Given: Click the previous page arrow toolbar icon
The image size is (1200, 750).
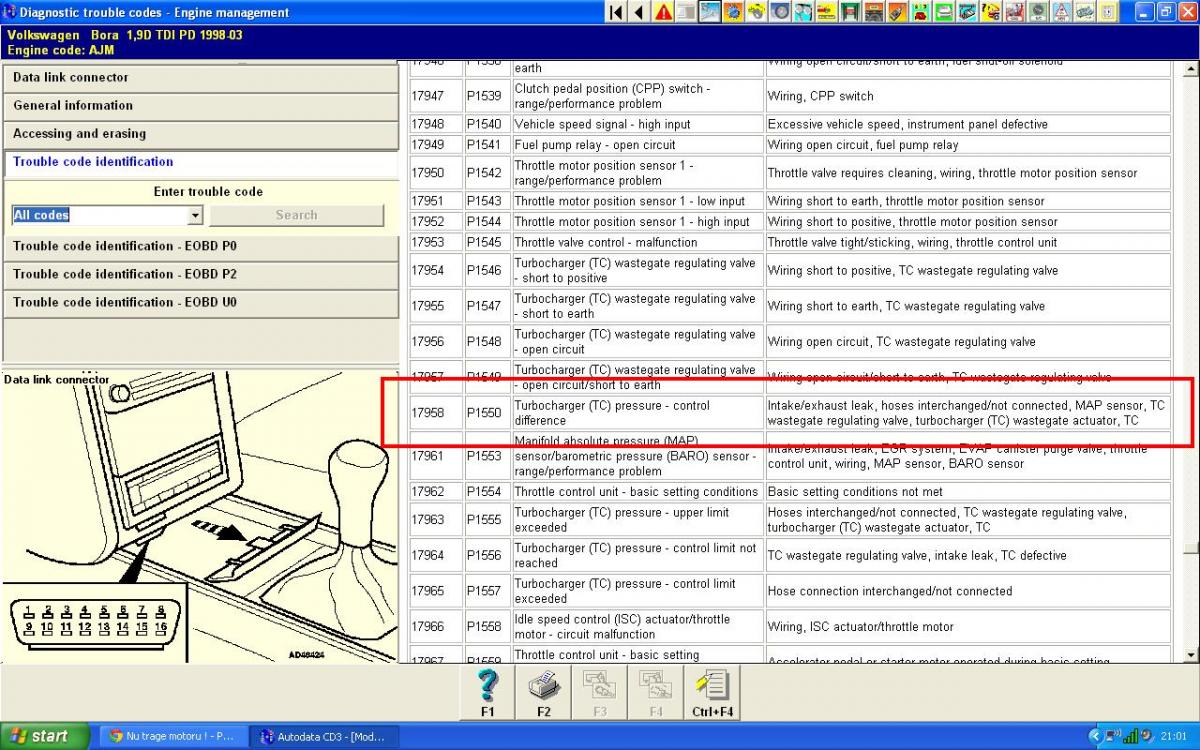Looking at the screenshot, I should [x=638, y=12].
